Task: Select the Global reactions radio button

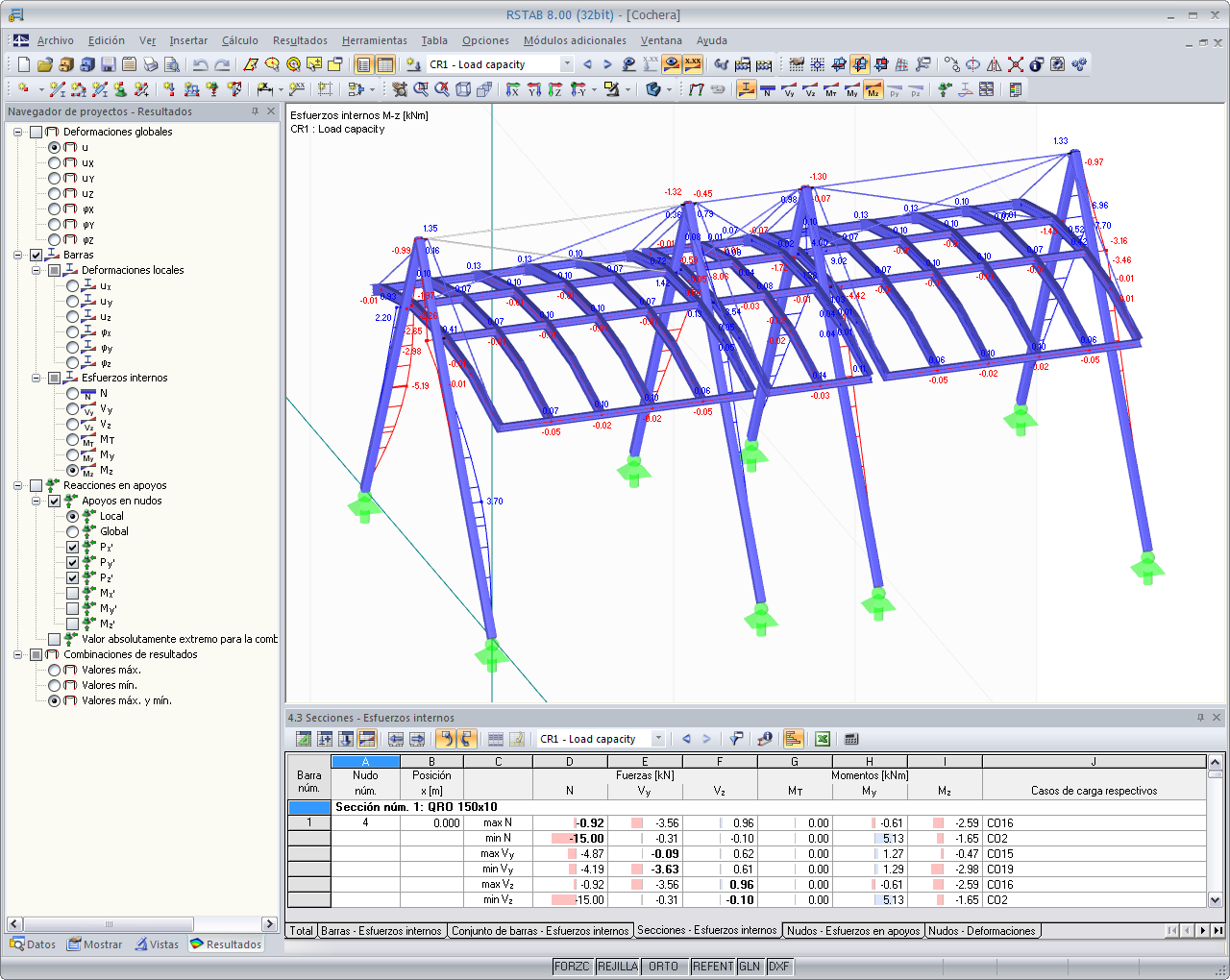Action: coord(73,531)
